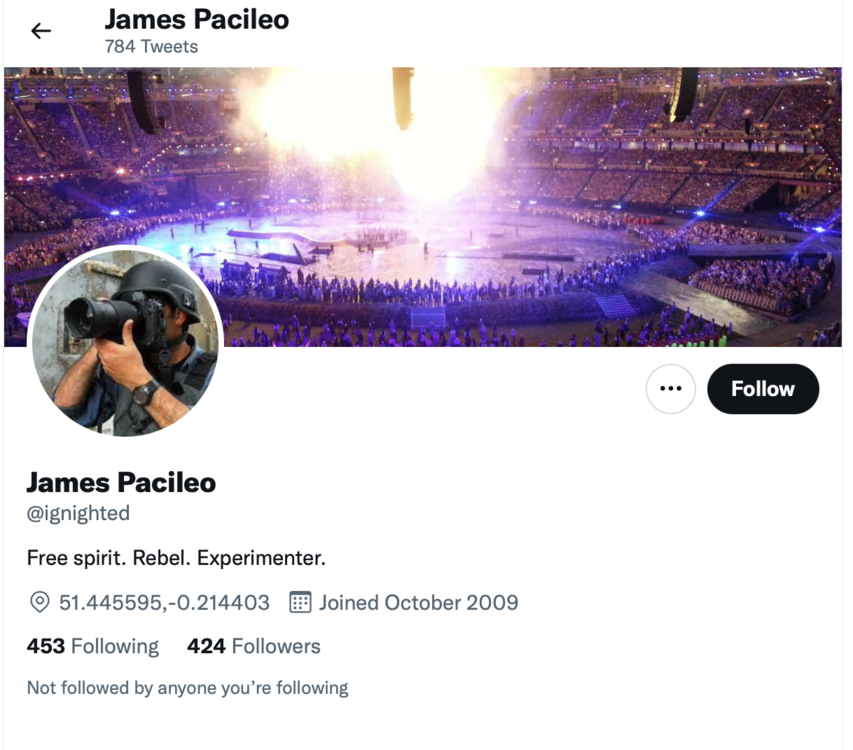Select the large profile name James Pacileo

[x=121, y=482]
